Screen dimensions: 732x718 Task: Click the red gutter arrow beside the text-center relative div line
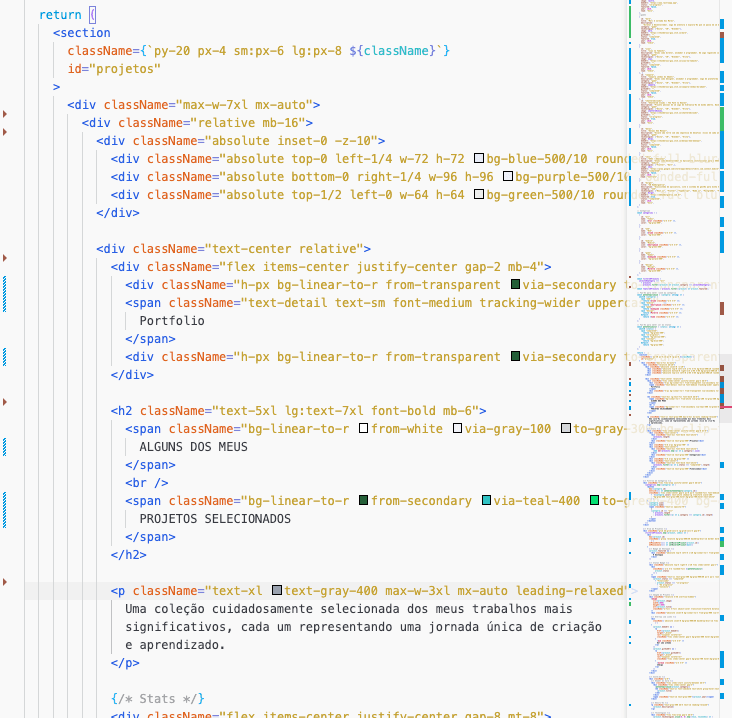(x=5, y=258)
